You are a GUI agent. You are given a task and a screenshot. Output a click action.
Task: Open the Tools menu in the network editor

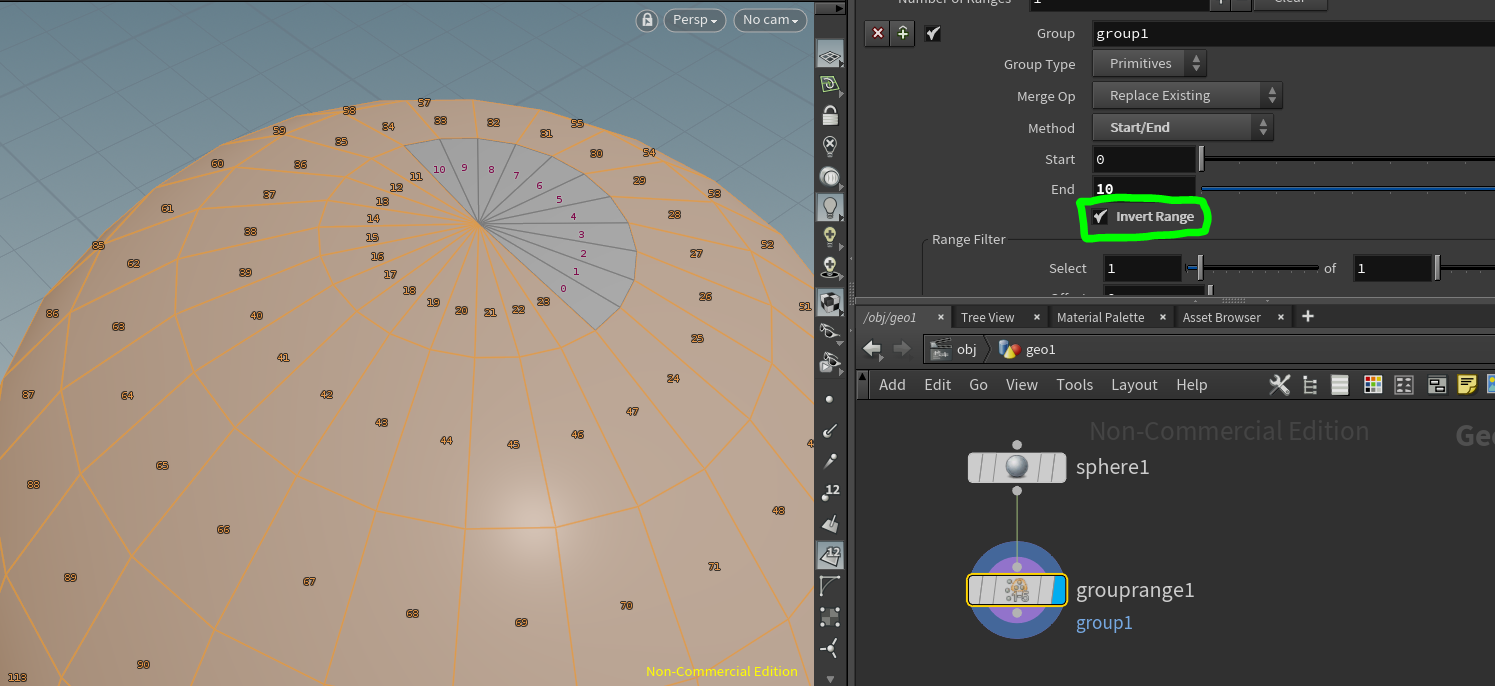(x=1074, y=385)
